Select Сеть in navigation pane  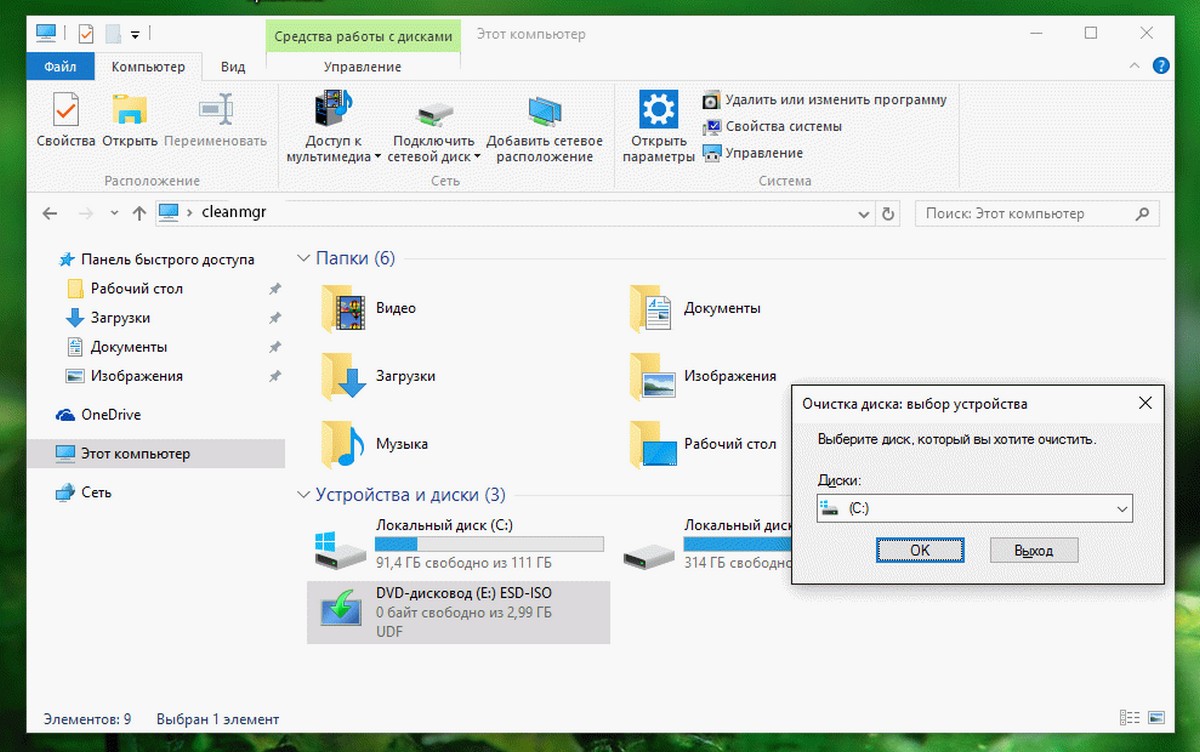pos(84,493)
